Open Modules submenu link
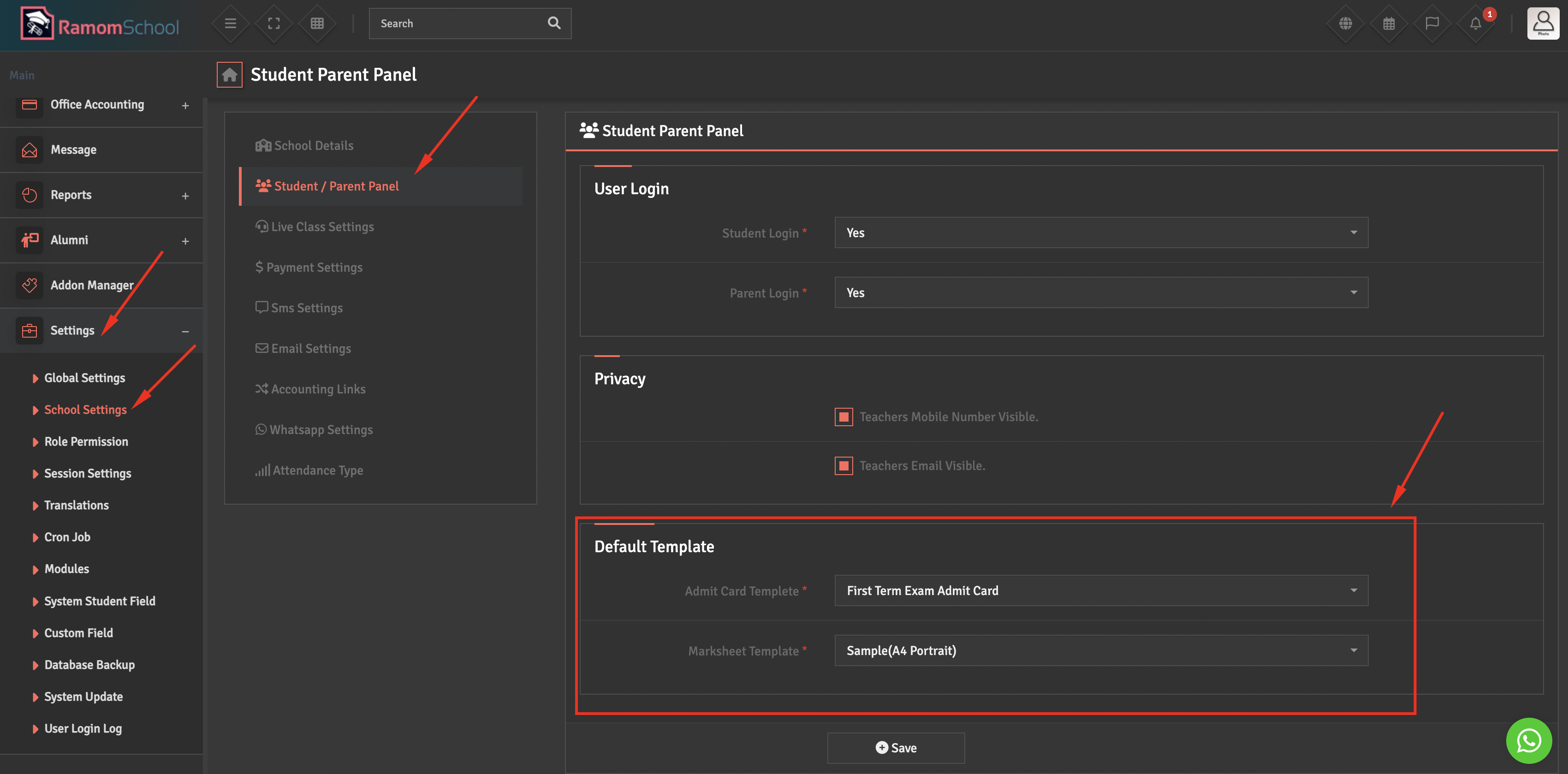The height and width of the screenshot is (774, 1568). 66,569
